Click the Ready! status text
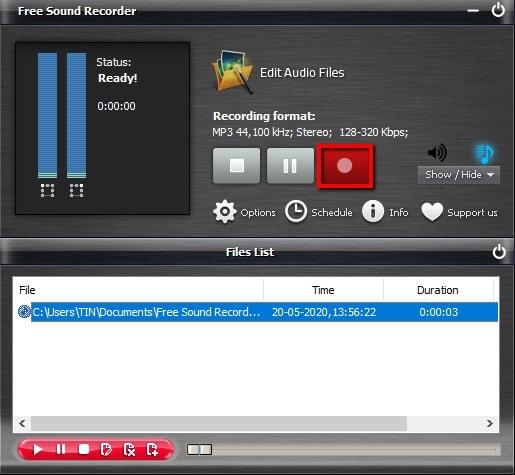Image resolution: width=515 pixels, height=475 pixels. tap(118, 78)
